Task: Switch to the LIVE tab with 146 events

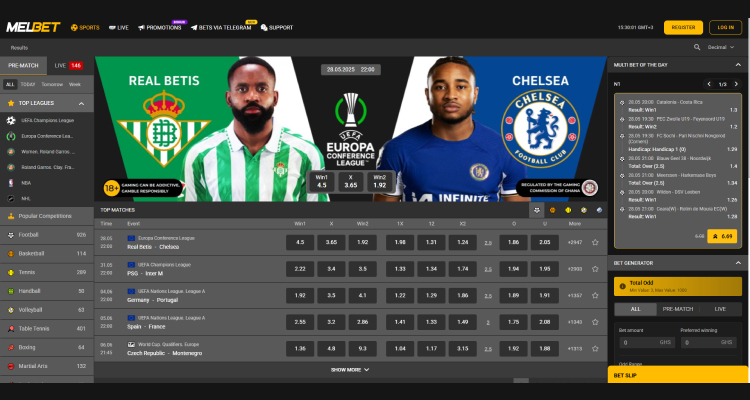Action: pyautogui.click(x=70, y=66)
